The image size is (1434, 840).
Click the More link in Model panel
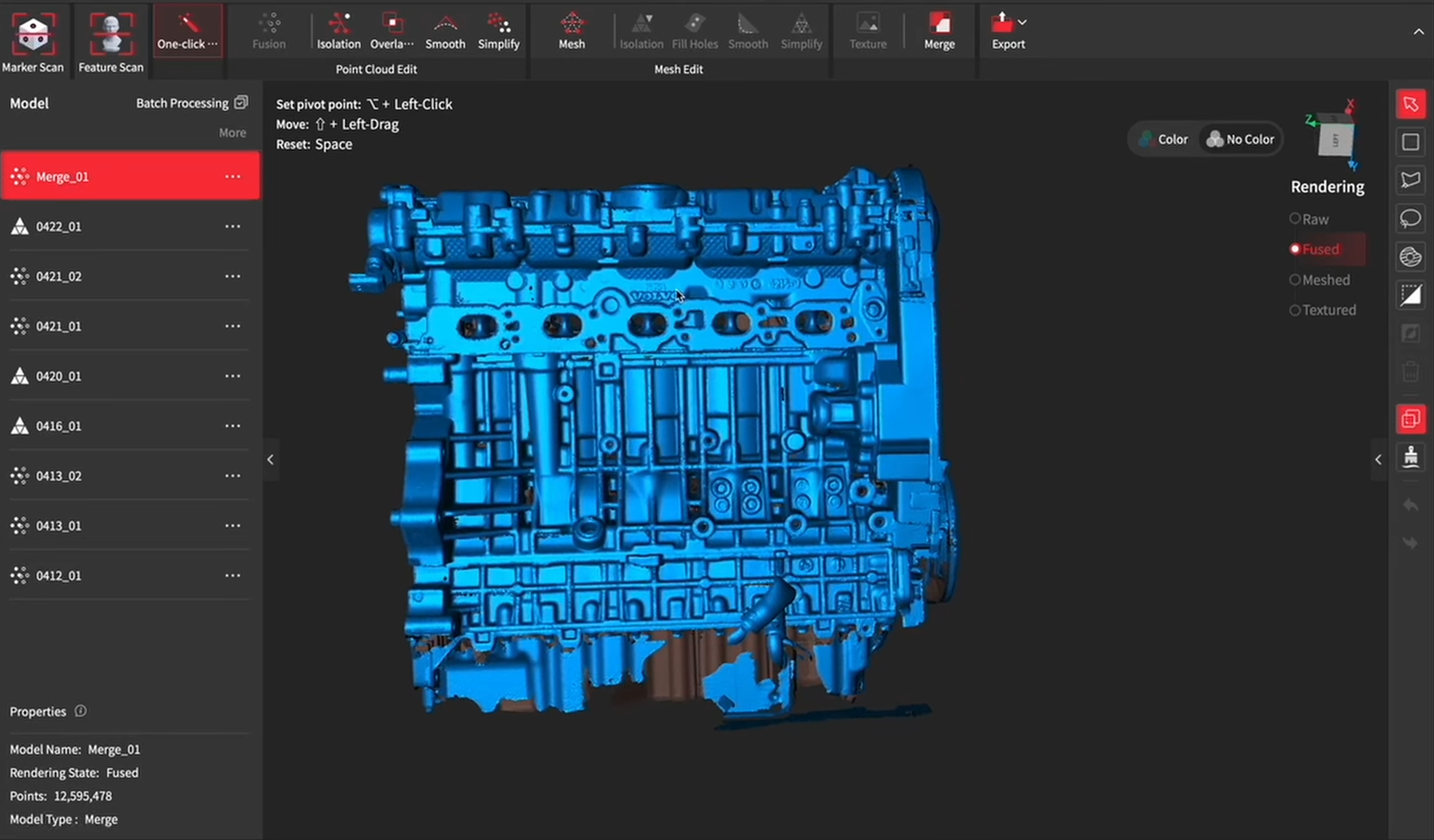coord(231,133)
